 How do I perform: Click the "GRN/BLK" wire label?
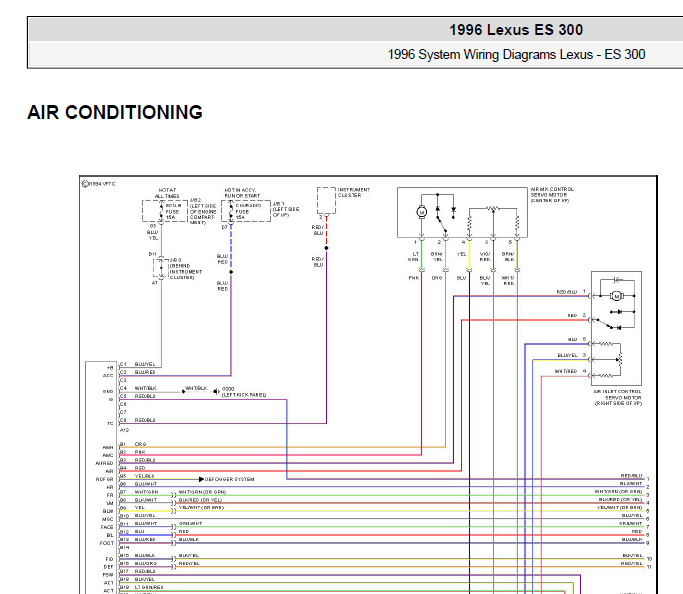click(508, 256)
